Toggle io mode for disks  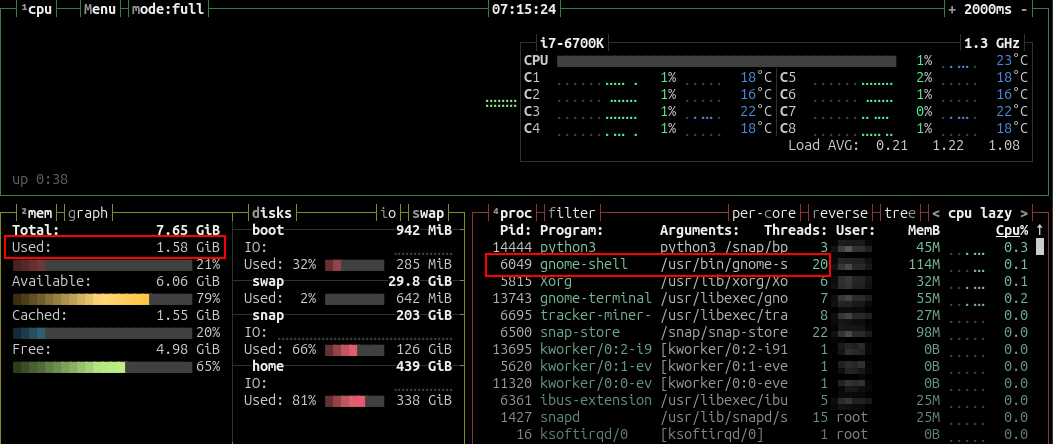click(x=388, y=213)
